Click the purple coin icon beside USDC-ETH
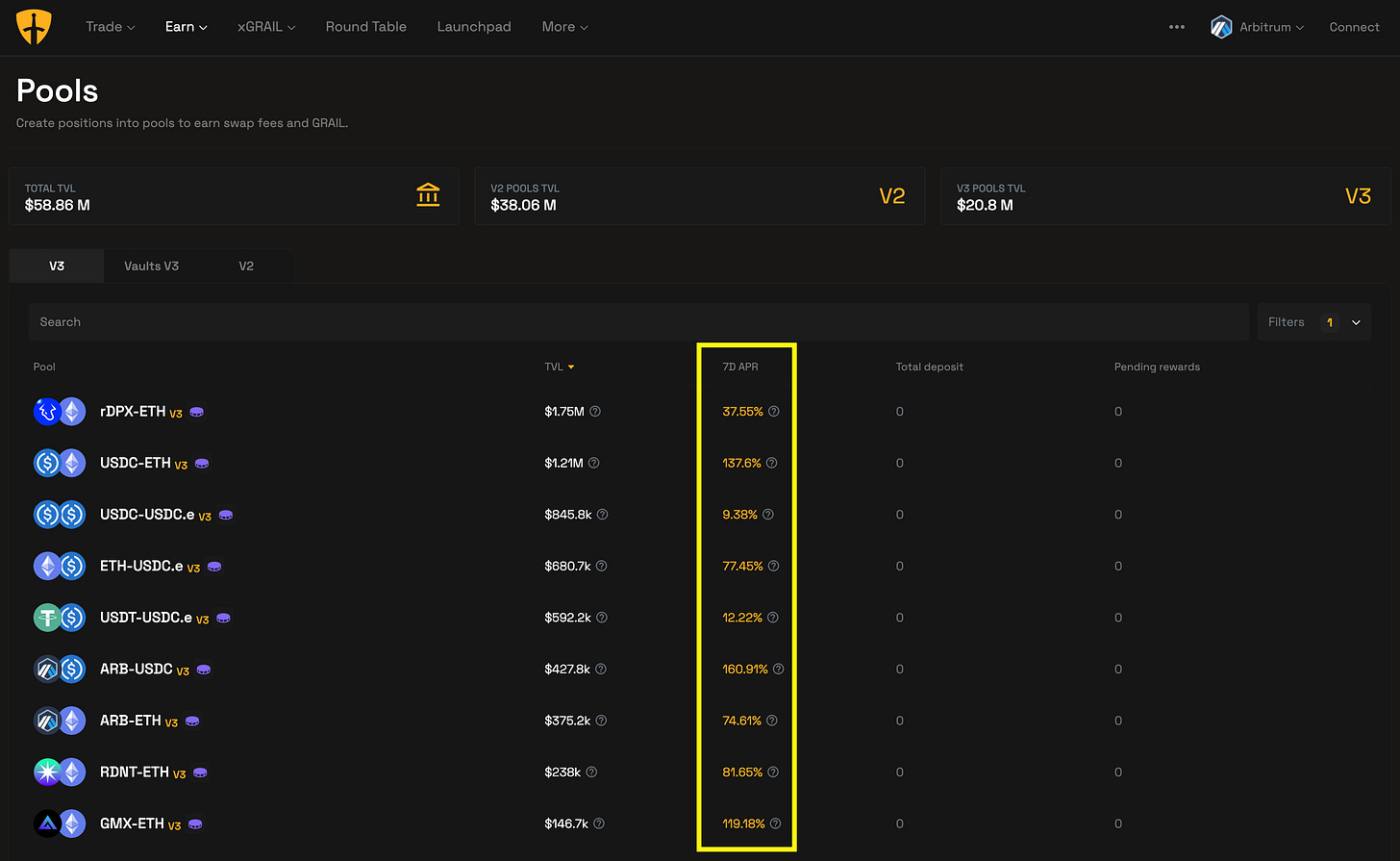1400x861 pixels. point(202,464)
